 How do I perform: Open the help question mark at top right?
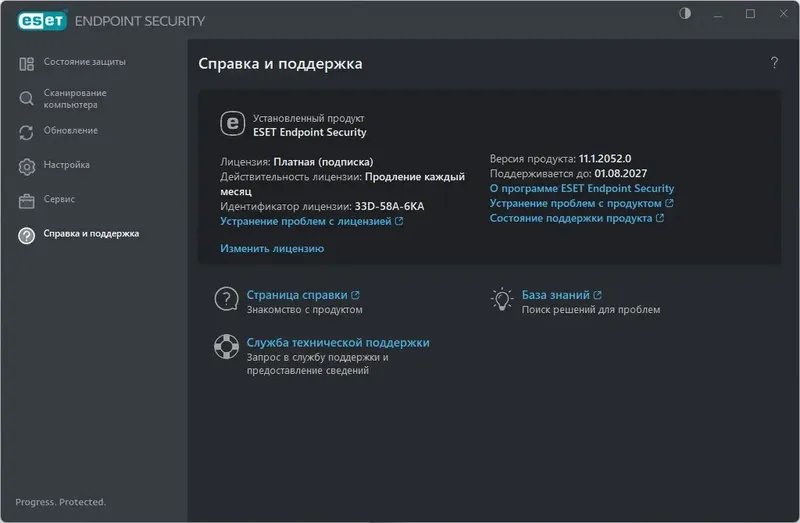(x=774, y=63)
